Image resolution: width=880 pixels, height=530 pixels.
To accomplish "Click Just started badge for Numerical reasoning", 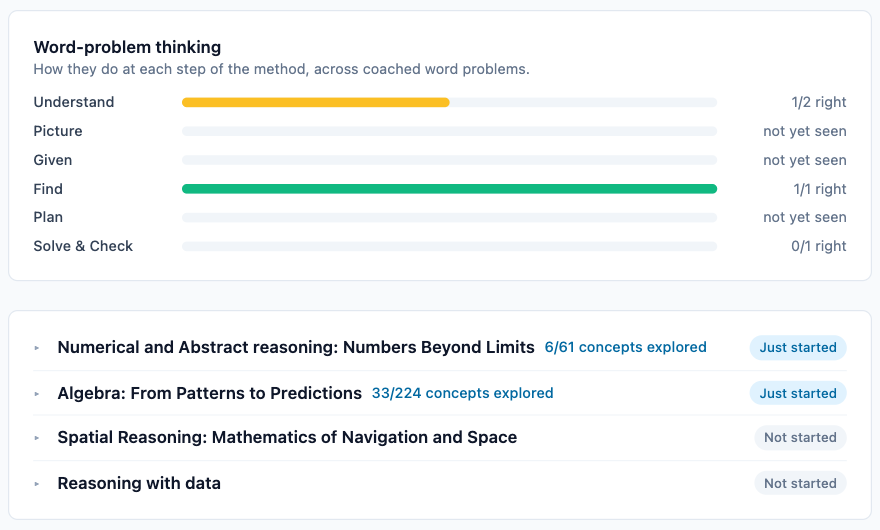I will (x=798, y=348).
